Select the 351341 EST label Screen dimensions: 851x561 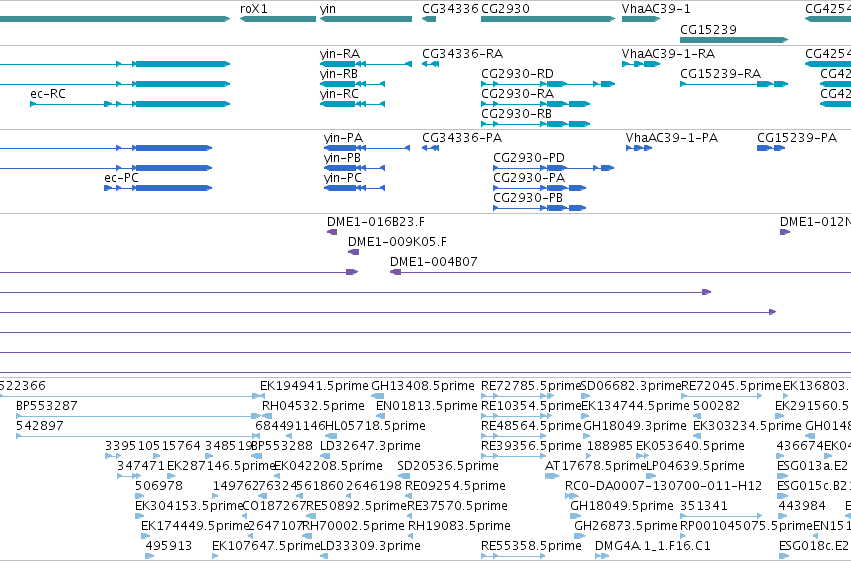(x=704, y=506)
